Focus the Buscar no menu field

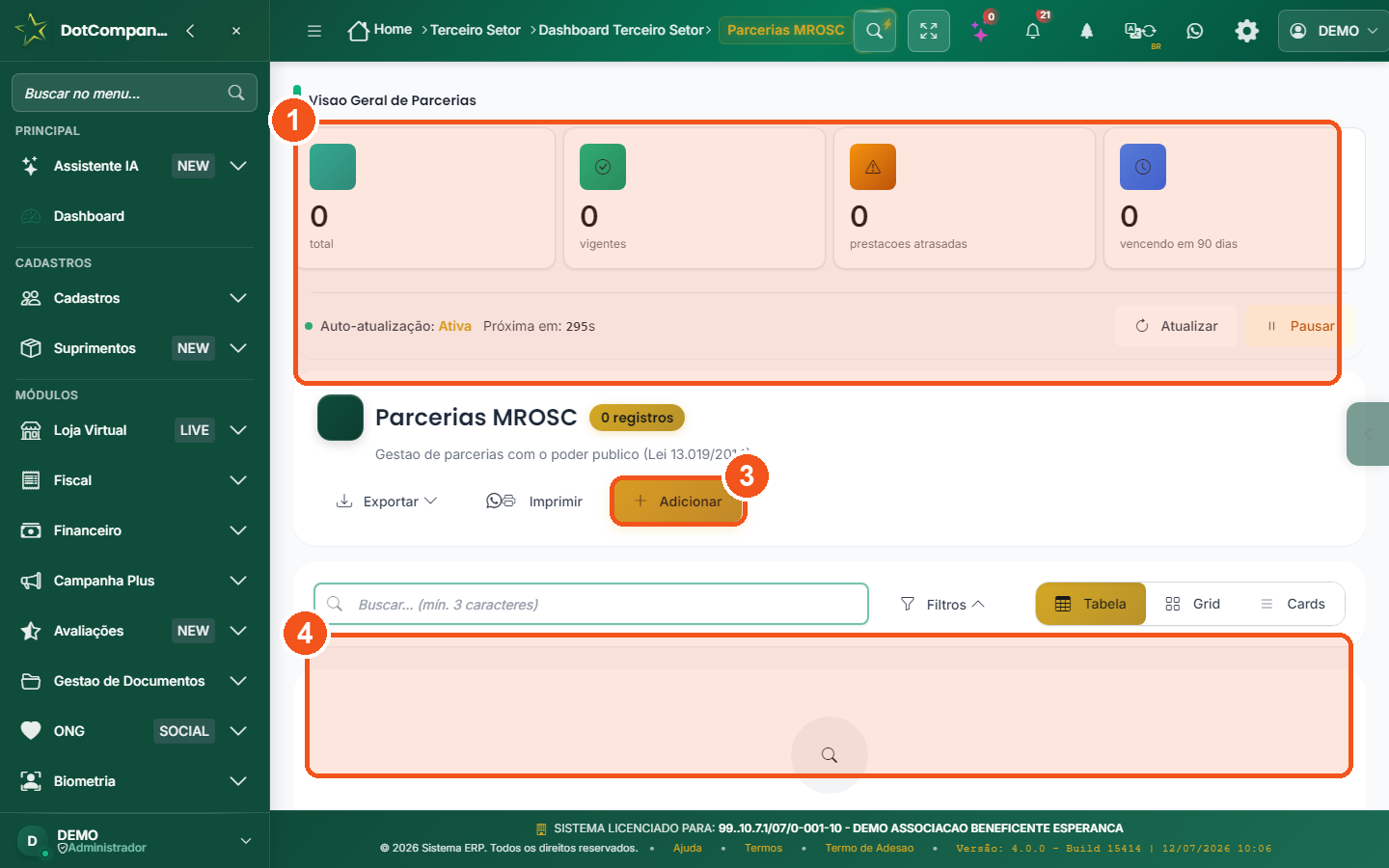click(x=134, y=93)
